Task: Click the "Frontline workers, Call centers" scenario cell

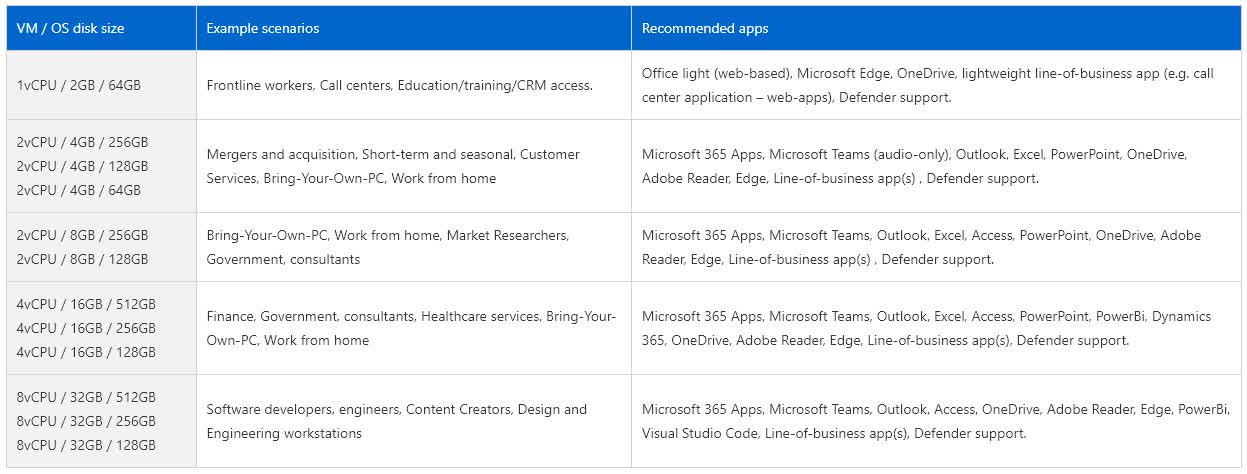Action: (x=399, y=86)
